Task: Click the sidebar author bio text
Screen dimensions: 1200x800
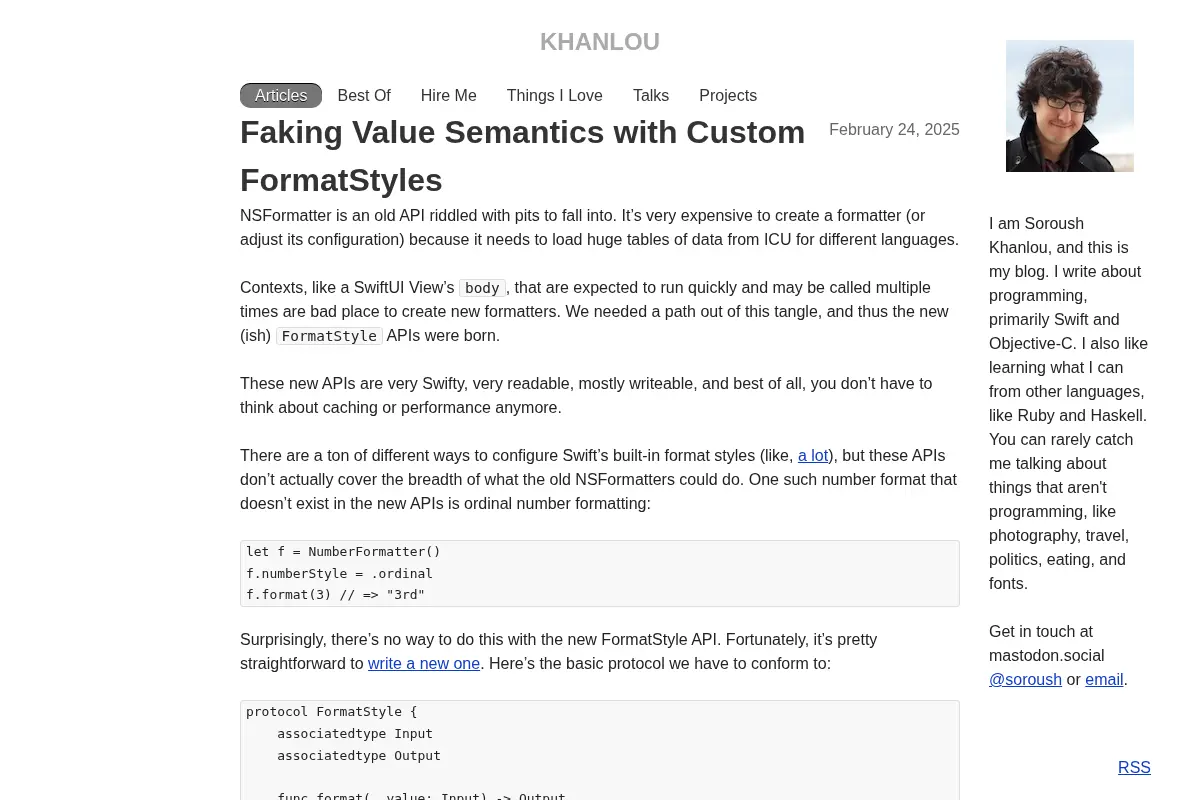Action: pos(1069,404)
